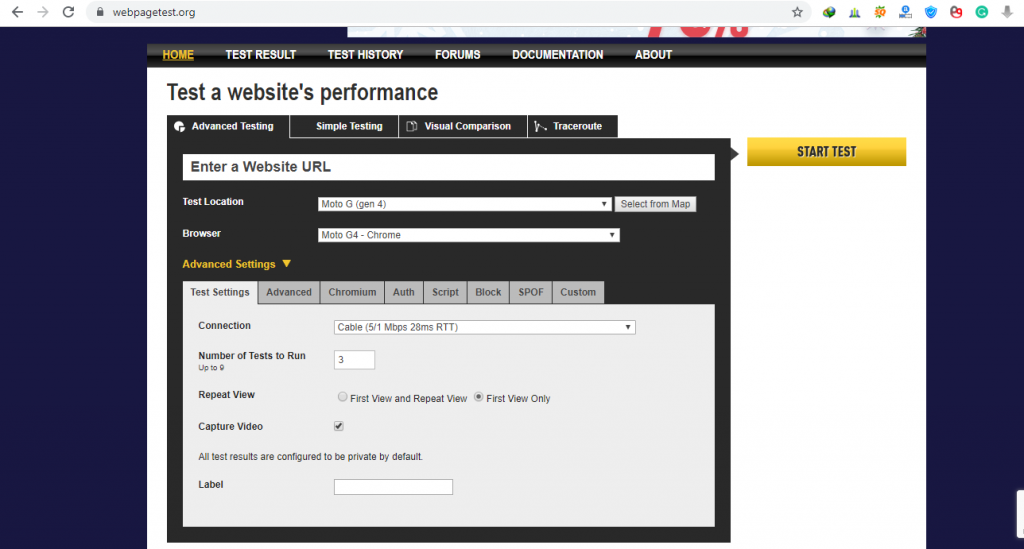Switch to the Traceroute tab
The image size is (1024, 549).
tap(572, 126)
